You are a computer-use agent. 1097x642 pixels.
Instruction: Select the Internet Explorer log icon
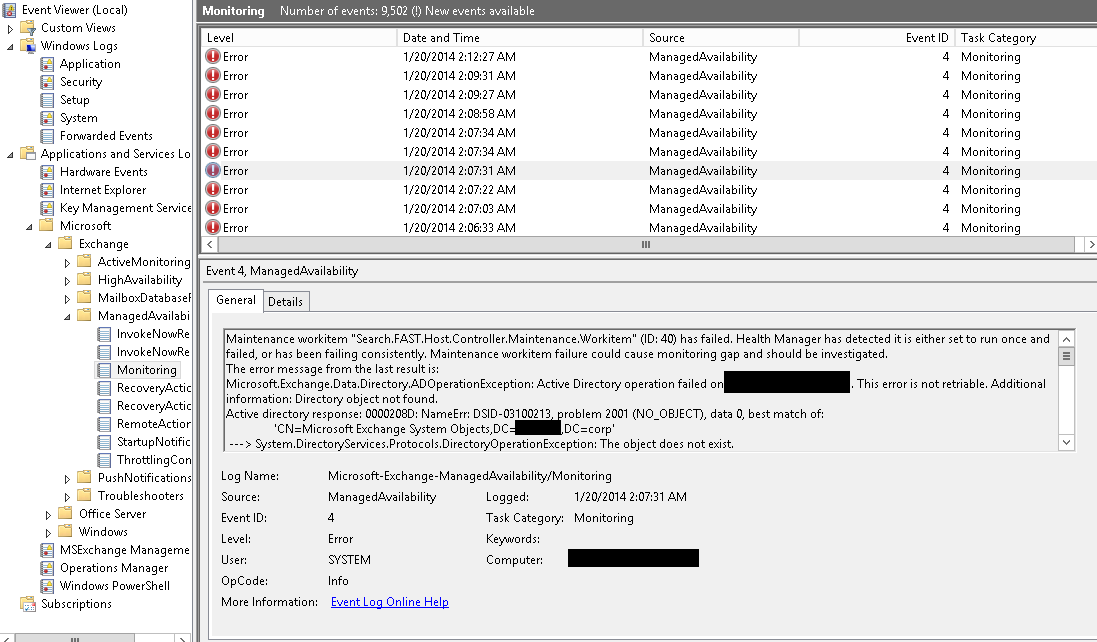47,189
